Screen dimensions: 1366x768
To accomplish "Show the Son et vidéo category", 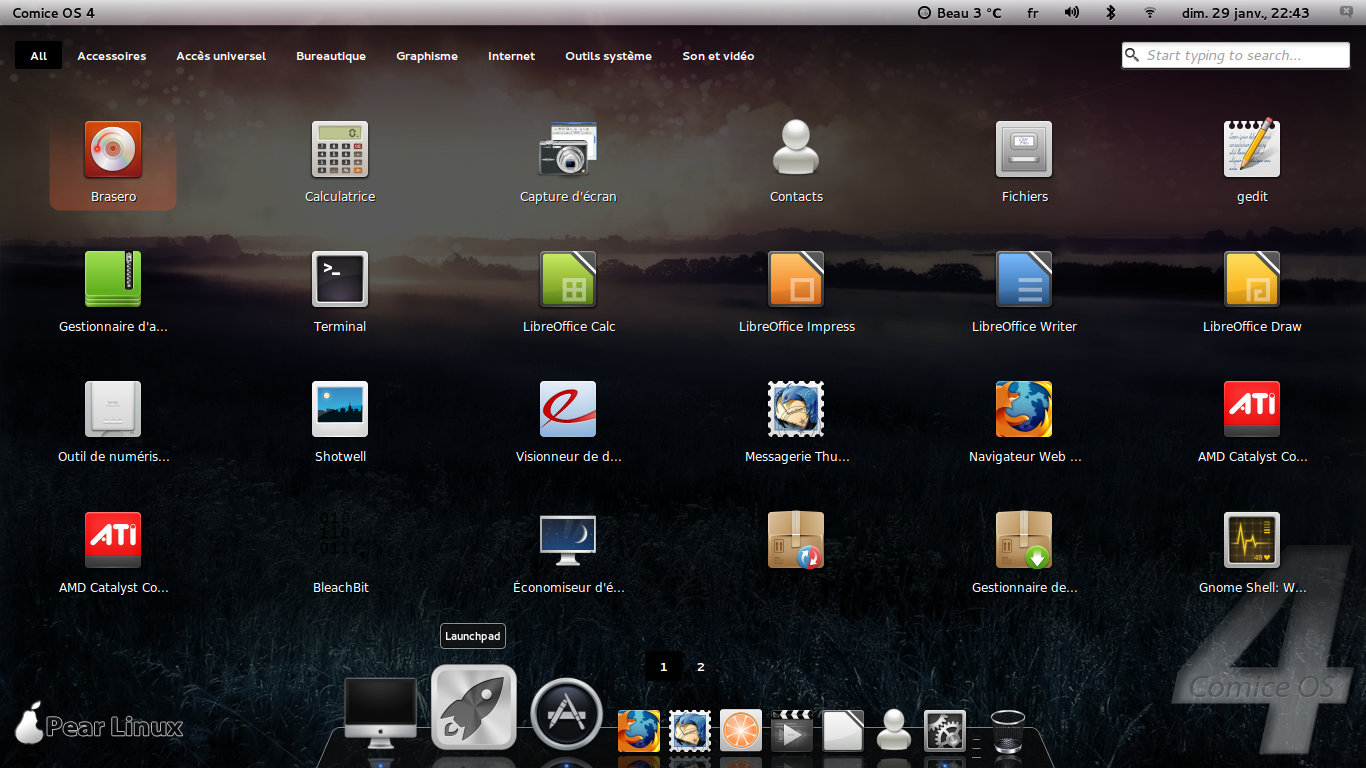I will pyautogui.click(x=718, y=56).
